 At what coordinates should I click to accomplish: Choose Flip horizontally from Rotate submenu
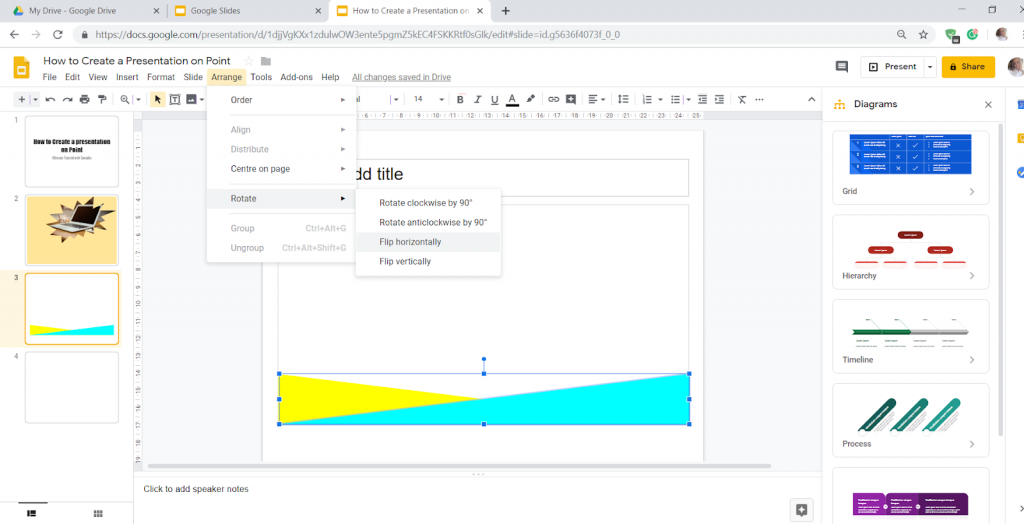pos(410,242)
